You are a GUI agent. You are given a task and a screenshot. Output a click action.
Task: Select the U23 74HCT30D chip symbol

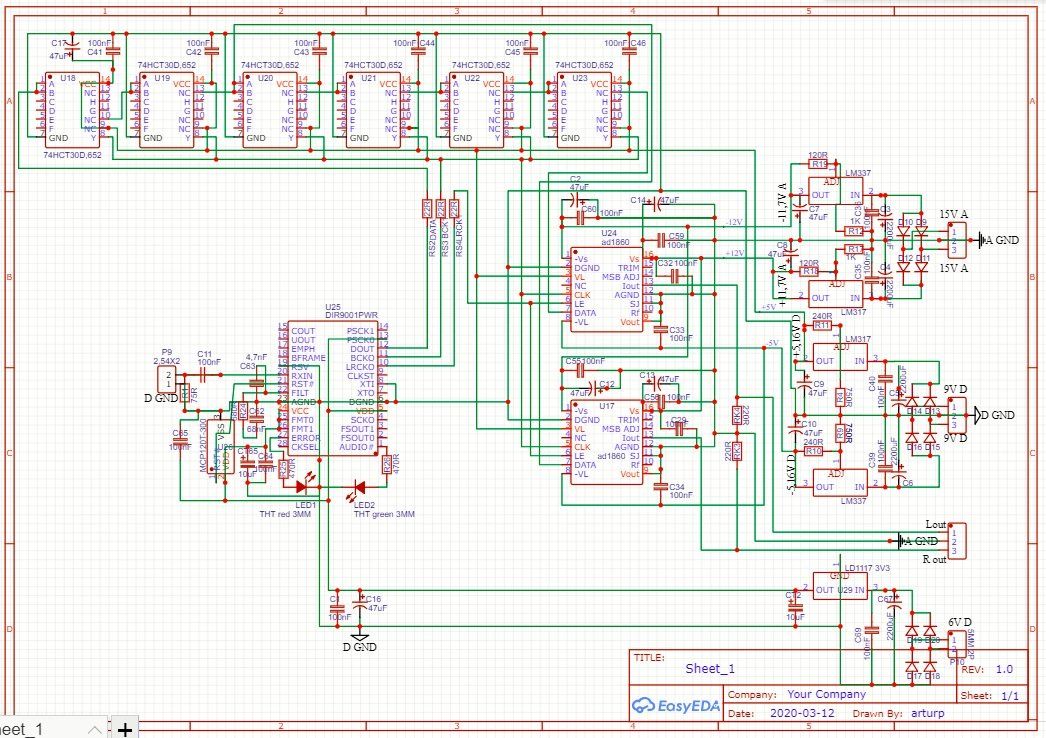(584, 110)
